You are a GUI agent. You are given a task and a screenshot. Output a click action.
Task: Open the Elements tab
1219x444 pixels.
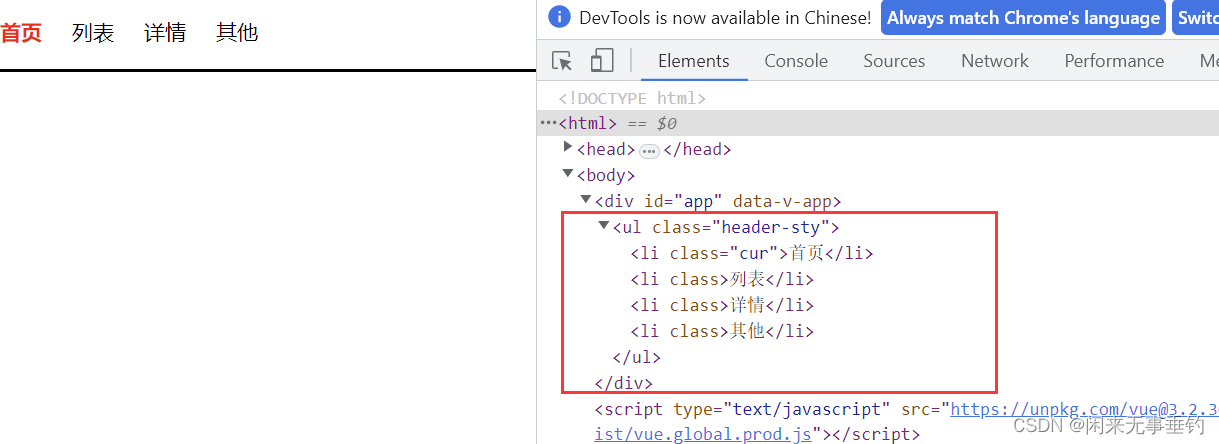pyautogui.click(x=693, y=61)
